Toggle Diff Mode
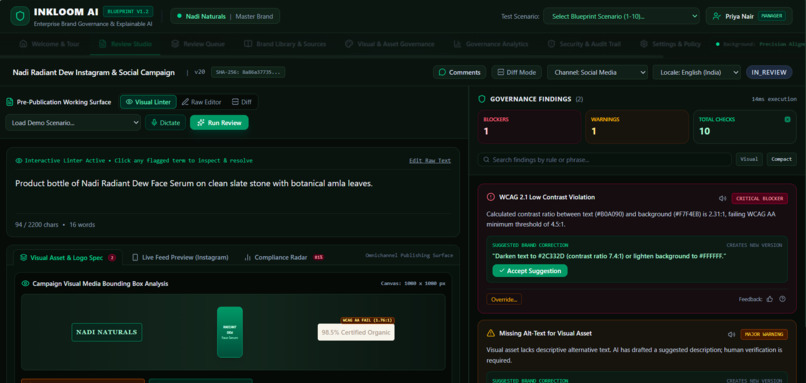Viewport: 806px width, 383px height. click(517, 72)
